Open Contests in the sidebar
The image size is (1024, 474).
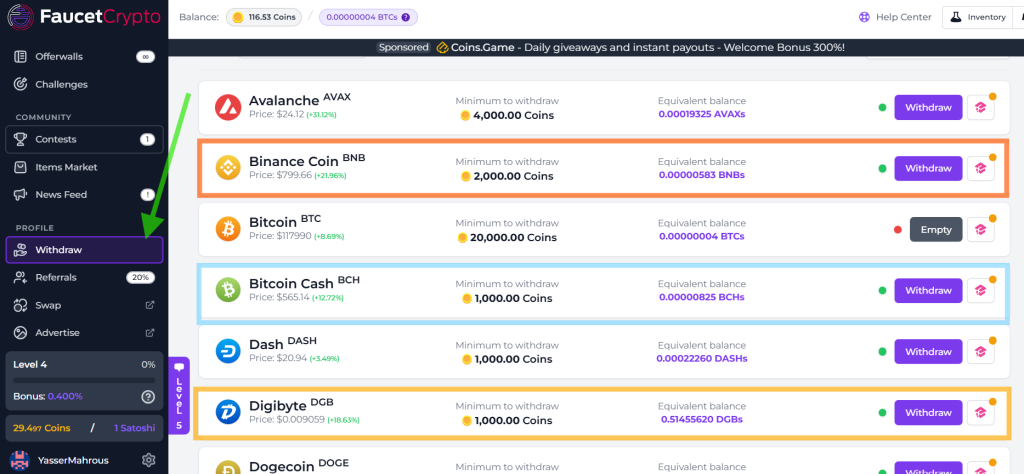coord(84,139)
